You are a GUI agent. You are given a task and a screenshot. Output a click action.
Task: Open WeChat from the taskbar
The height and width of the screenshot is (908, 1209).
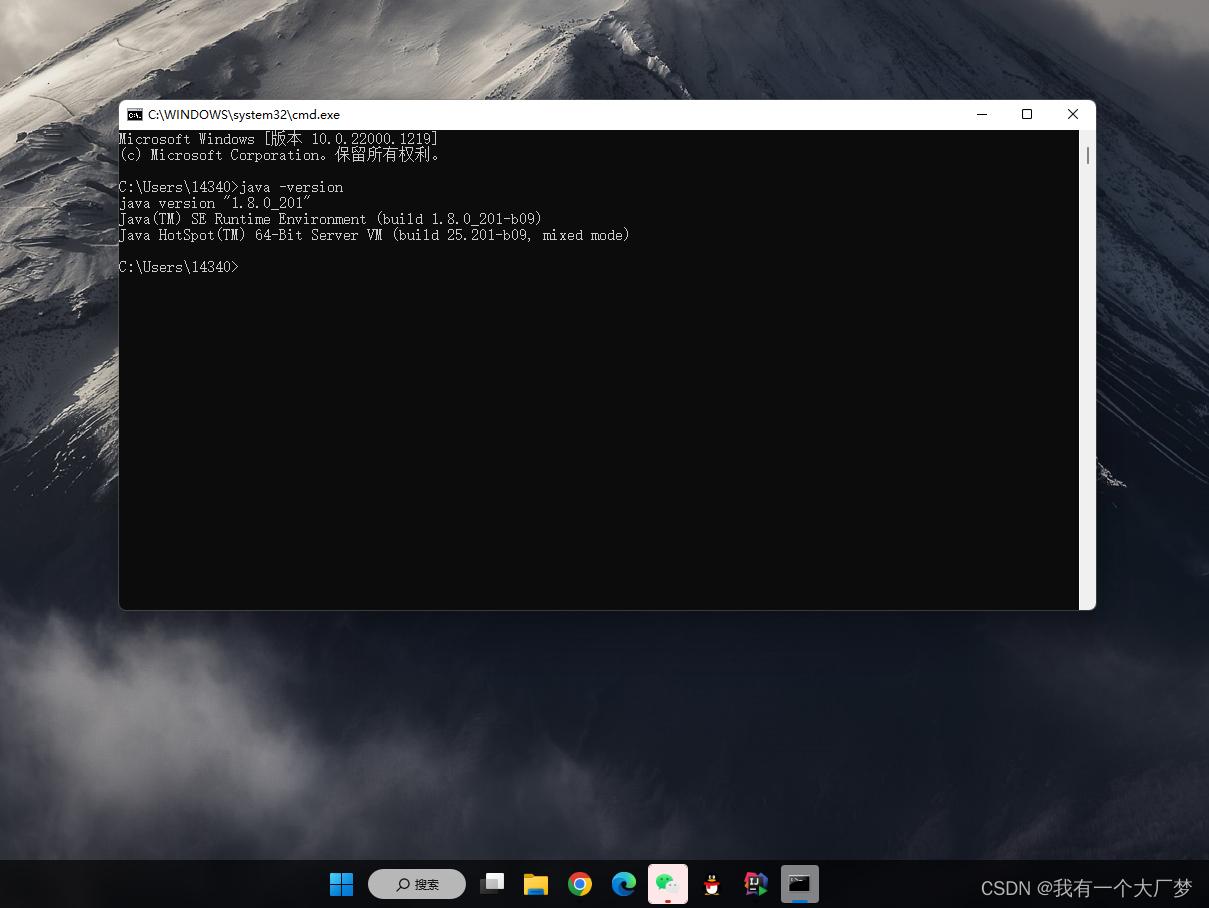667,884
